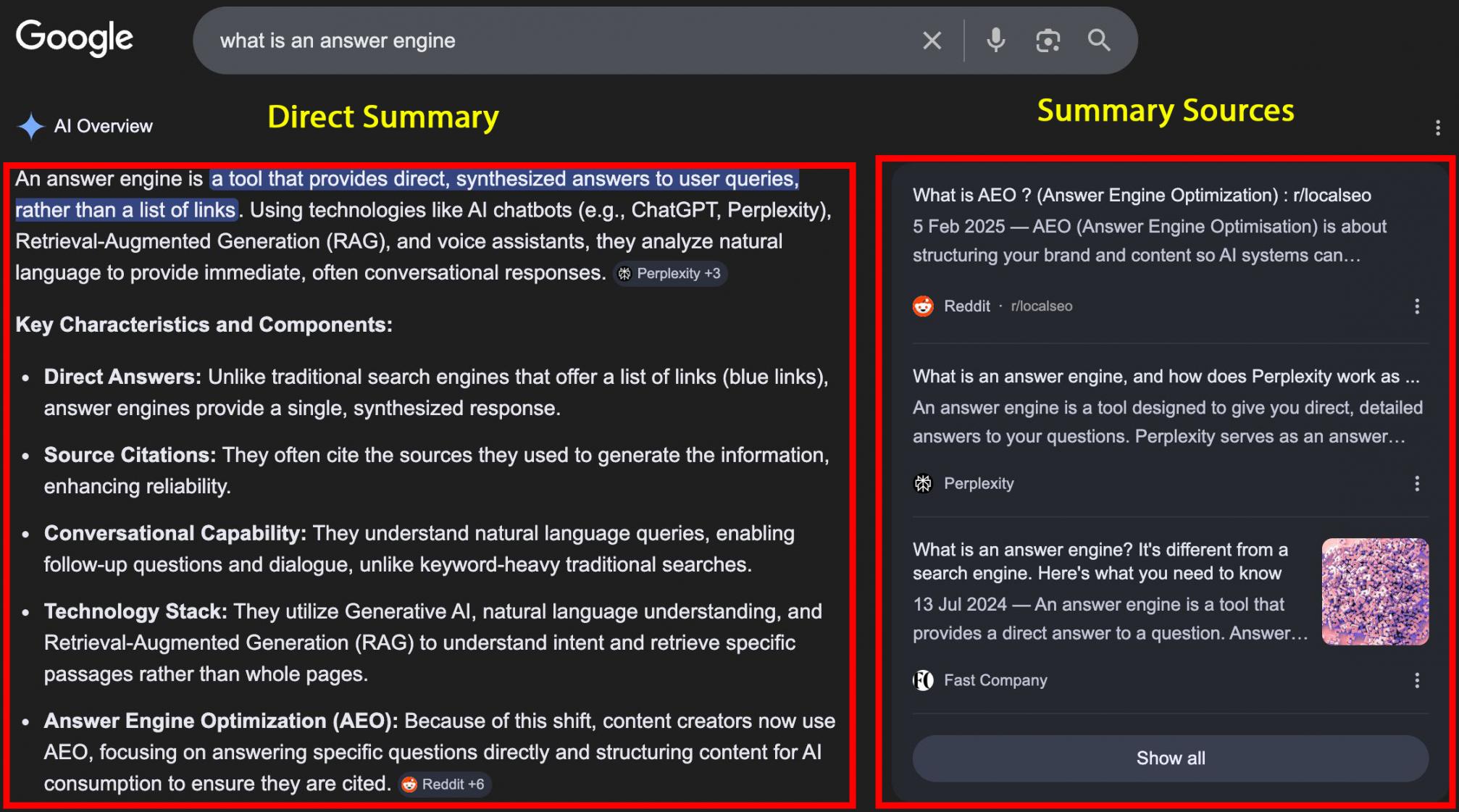Click the Reddit logo in the first source
The height and width of the screenshot is (812, 1459).
[x=923, y=306]
